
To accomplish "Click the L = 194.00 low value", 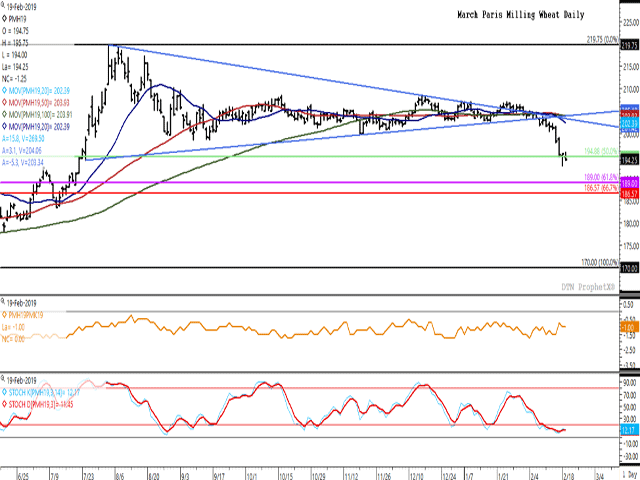I will 14,55.
